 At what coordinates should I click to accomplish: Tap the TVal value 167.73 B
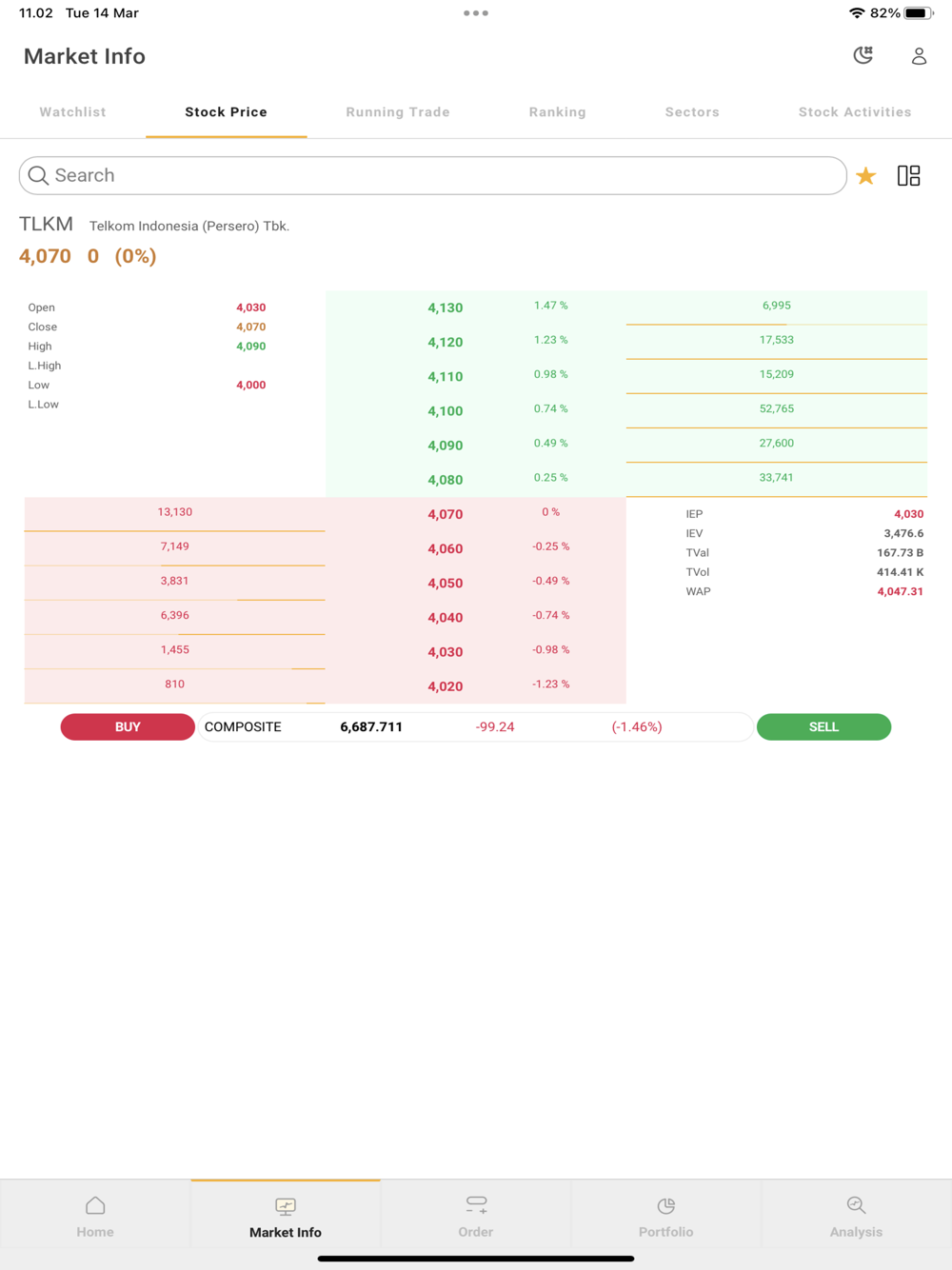[x=901, y=552]
